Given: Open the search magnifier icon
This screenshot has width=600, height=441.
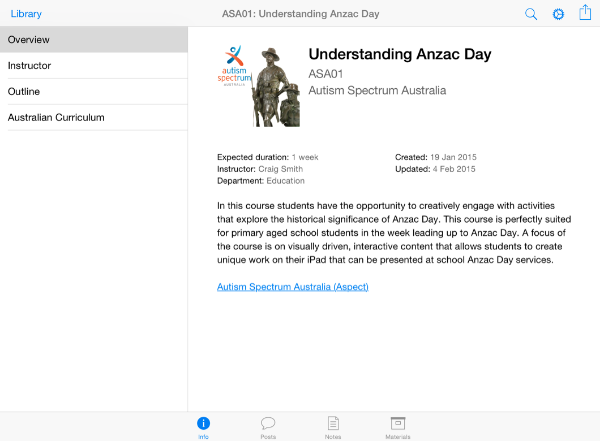Looking at the screenshot, I should (531, 14).
